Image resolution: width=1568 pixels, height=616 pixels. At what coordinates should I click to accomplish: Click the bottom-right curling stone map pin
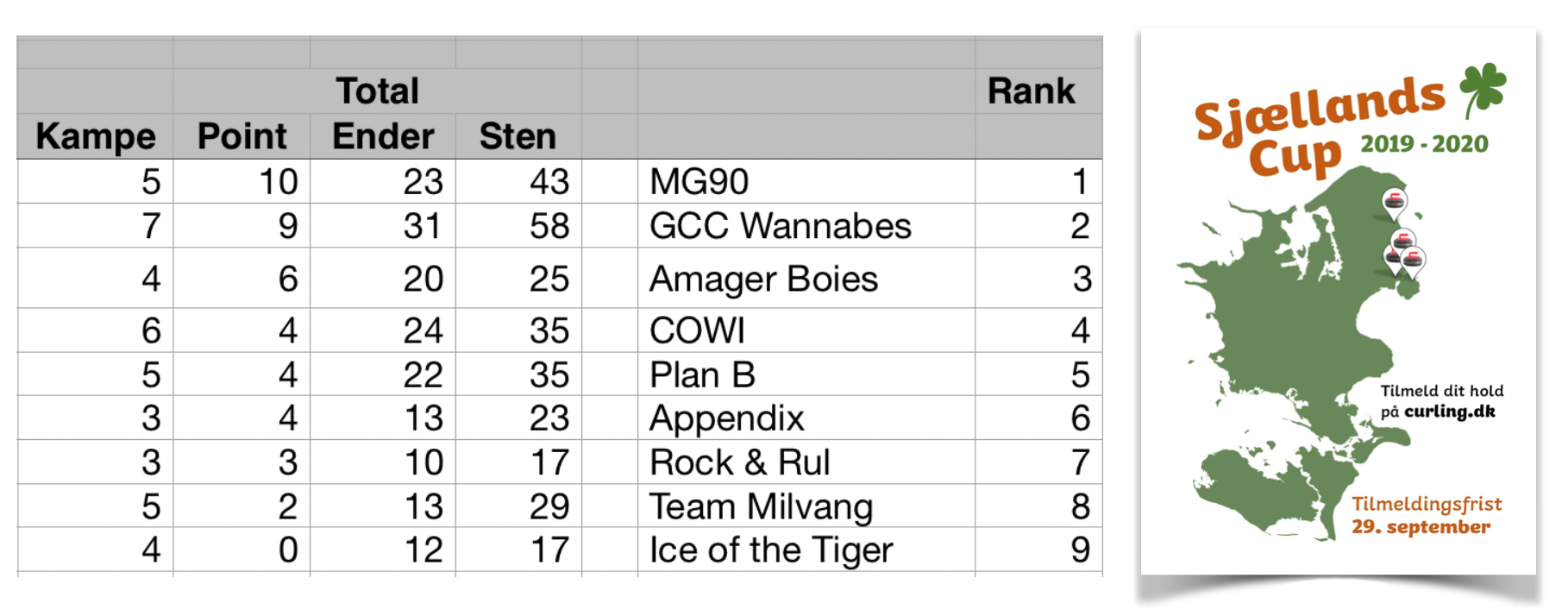[1413, 262]
